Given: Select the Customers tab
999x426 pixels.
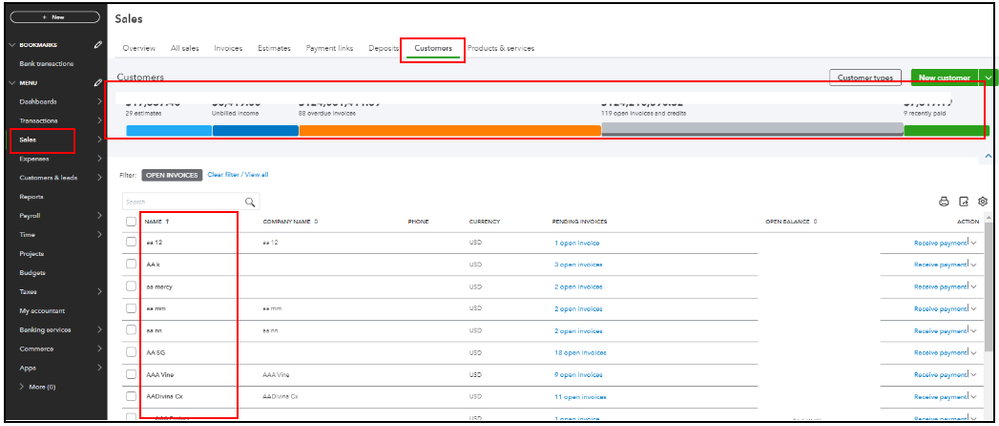Looking at the screenshot, I should pos(433,48).
